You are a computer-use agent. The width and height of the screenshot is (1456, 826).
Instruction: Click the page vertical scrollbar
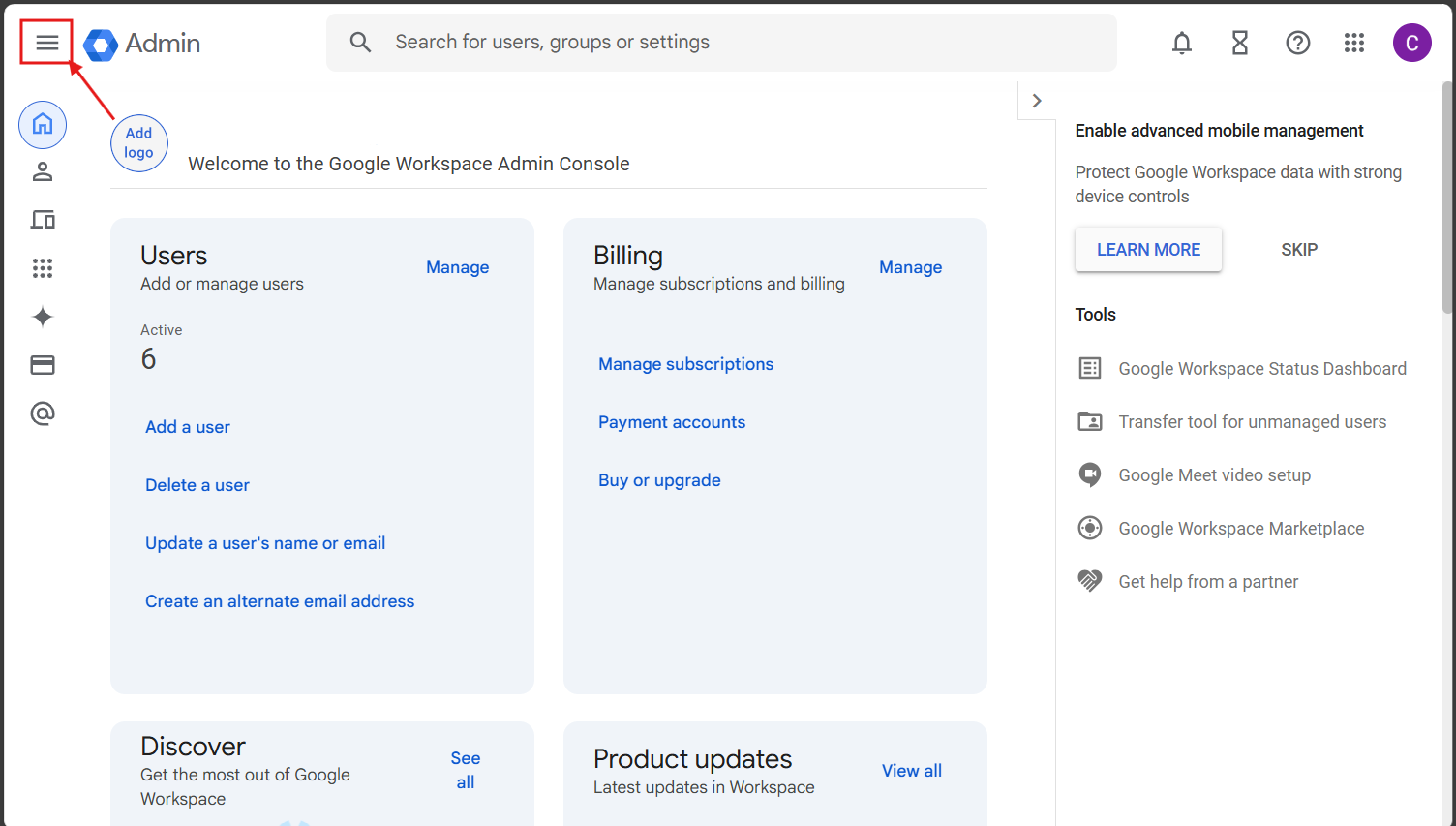pos(1447,198)
